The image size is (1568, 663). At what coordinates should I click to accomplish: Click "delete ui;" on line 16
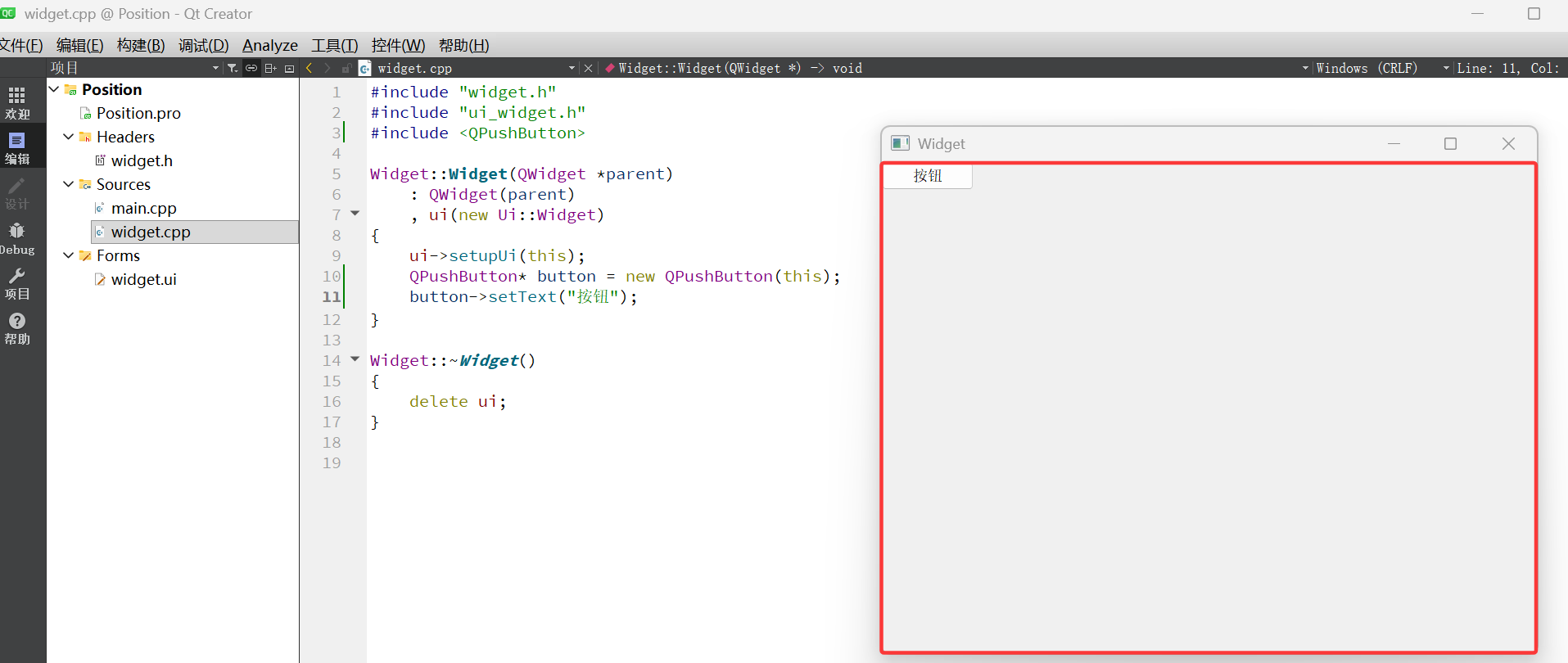coord(458,401)
